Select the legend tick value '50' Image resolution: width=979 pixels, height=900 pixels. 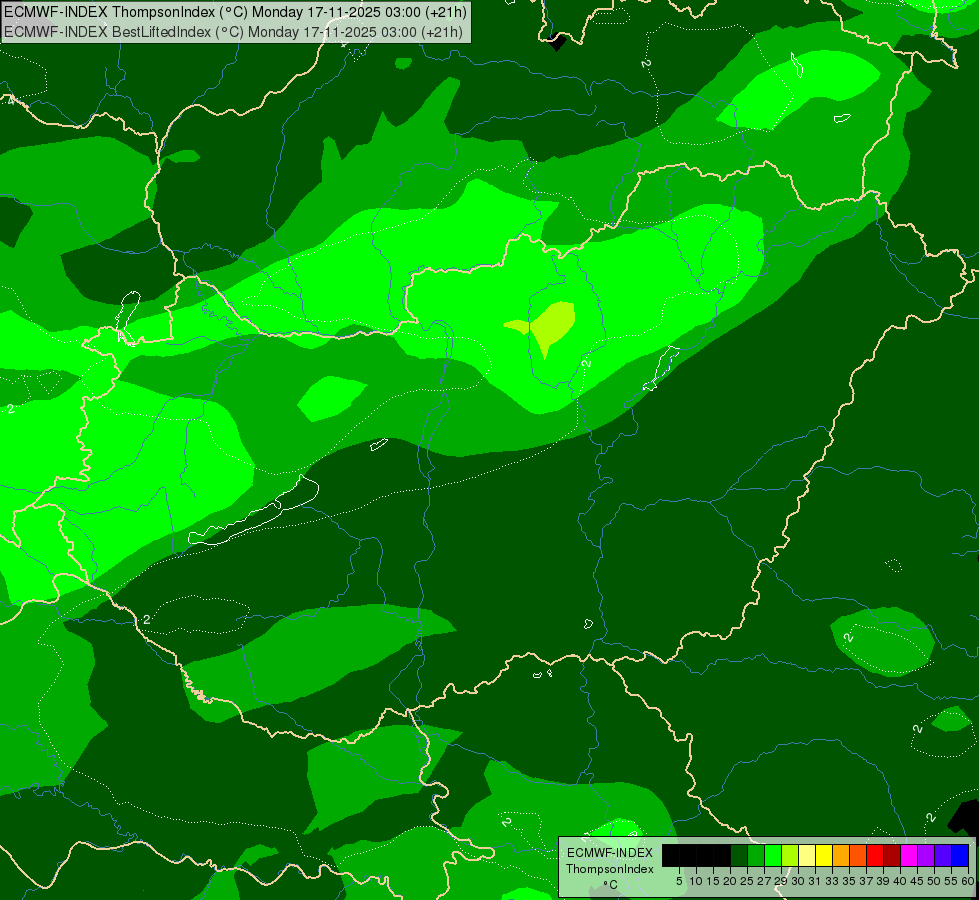click(x=934, y=881)
